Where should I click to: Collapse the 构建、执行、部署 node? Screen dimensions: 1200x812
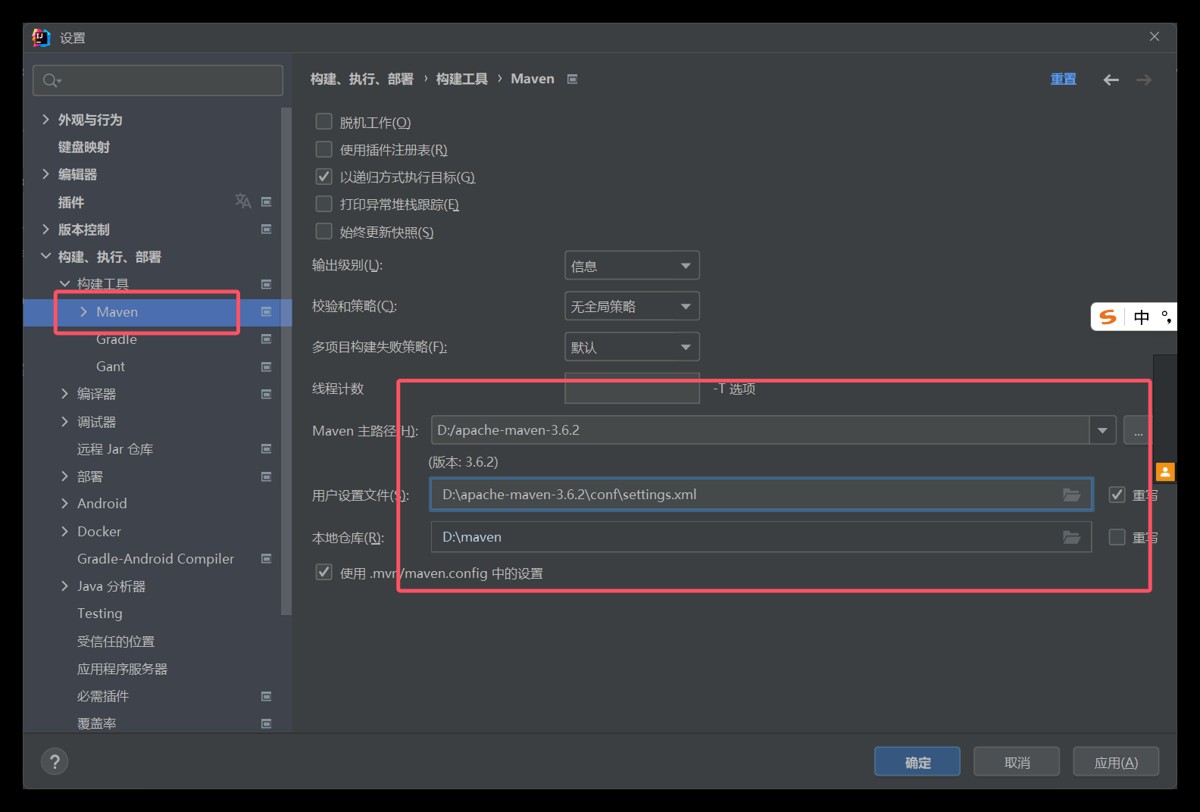(45, 257)
